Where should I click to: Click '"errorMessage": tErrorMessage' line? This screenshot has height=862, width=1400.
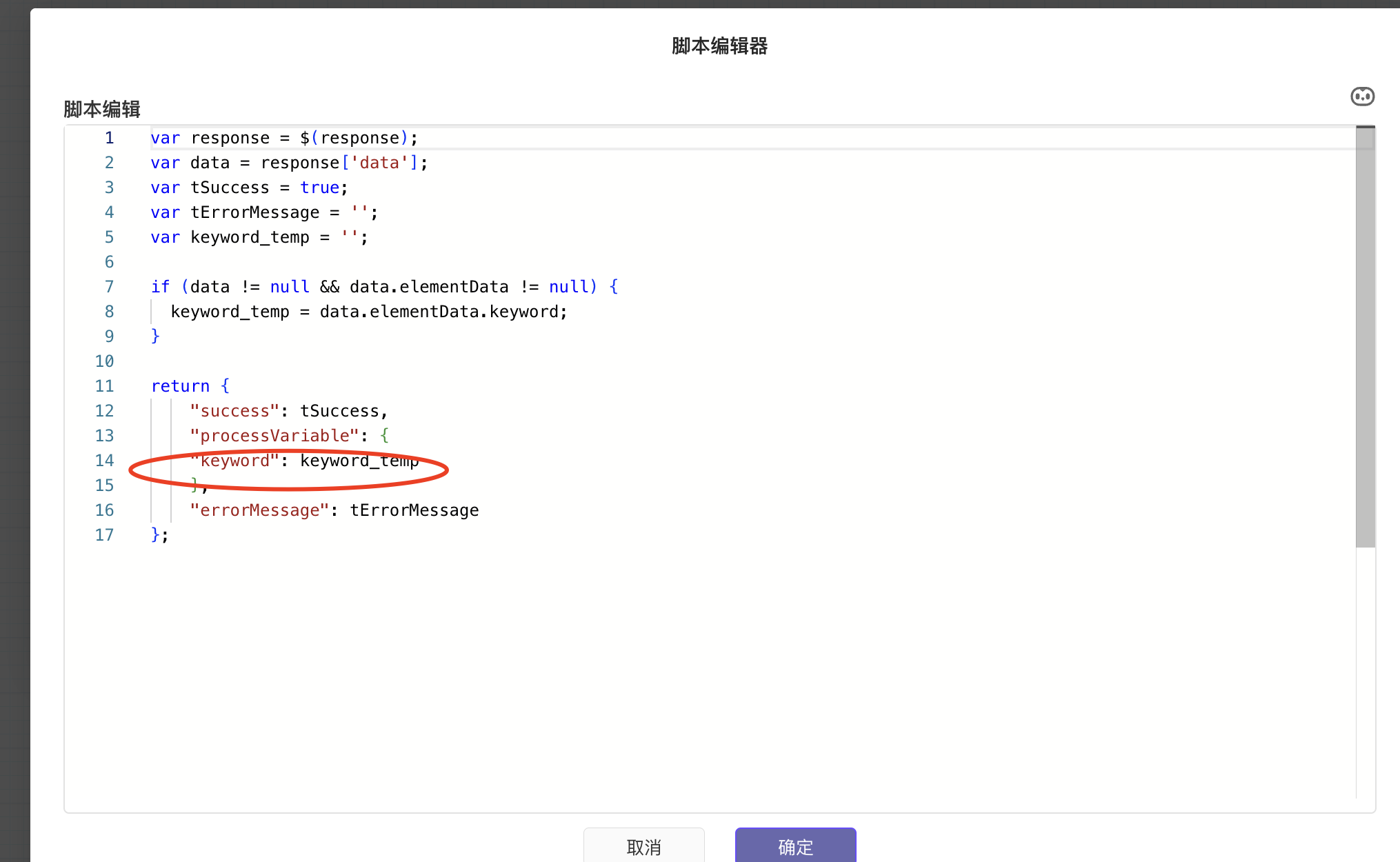(x=334, y=510)
